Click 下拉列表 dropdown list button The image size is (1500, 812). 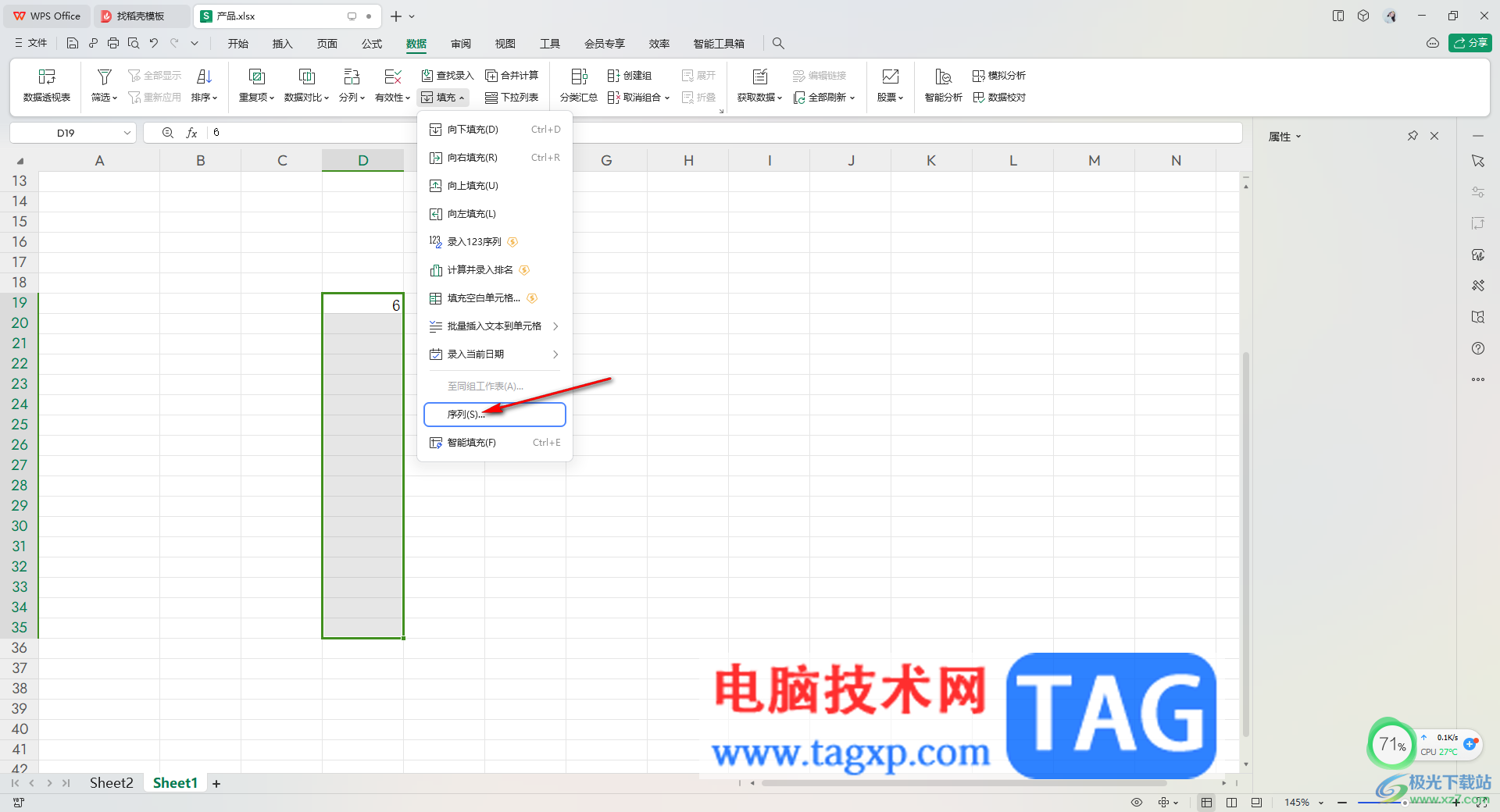(x=512, y=98)
